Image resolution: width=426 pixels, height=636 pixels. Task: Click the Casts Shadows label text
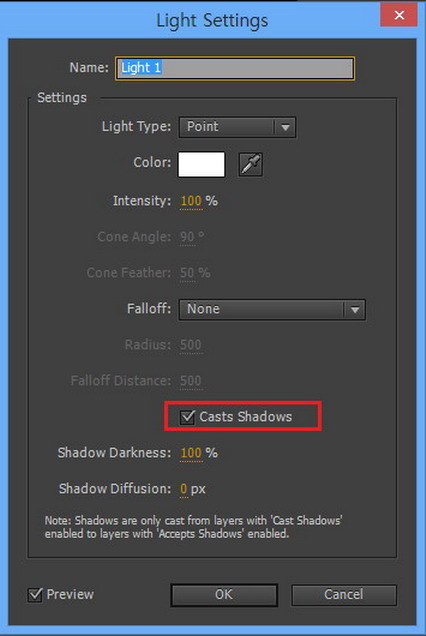245,417
